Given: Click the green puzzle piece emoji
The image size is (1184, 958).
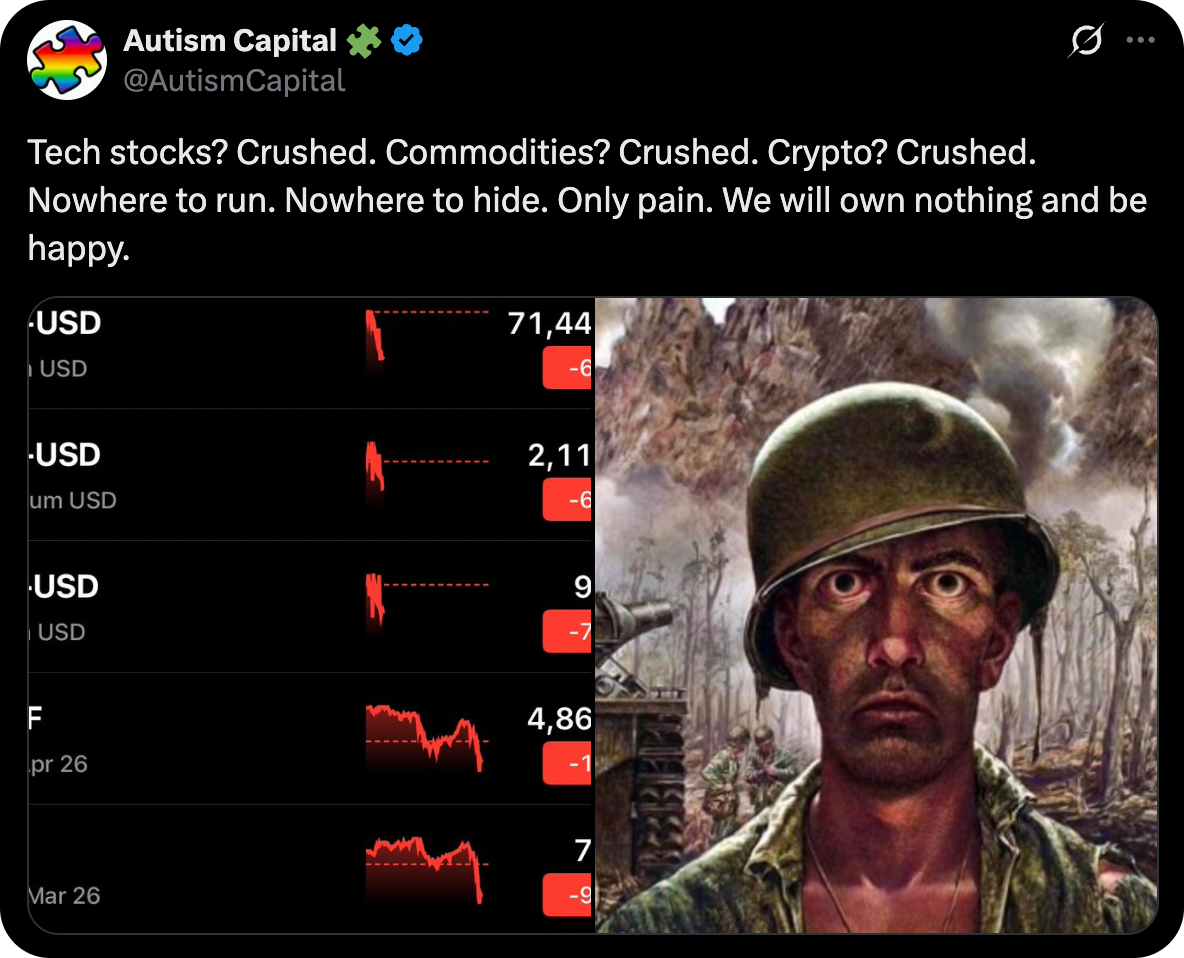Looking at the screenshot, I should point(362,41).
